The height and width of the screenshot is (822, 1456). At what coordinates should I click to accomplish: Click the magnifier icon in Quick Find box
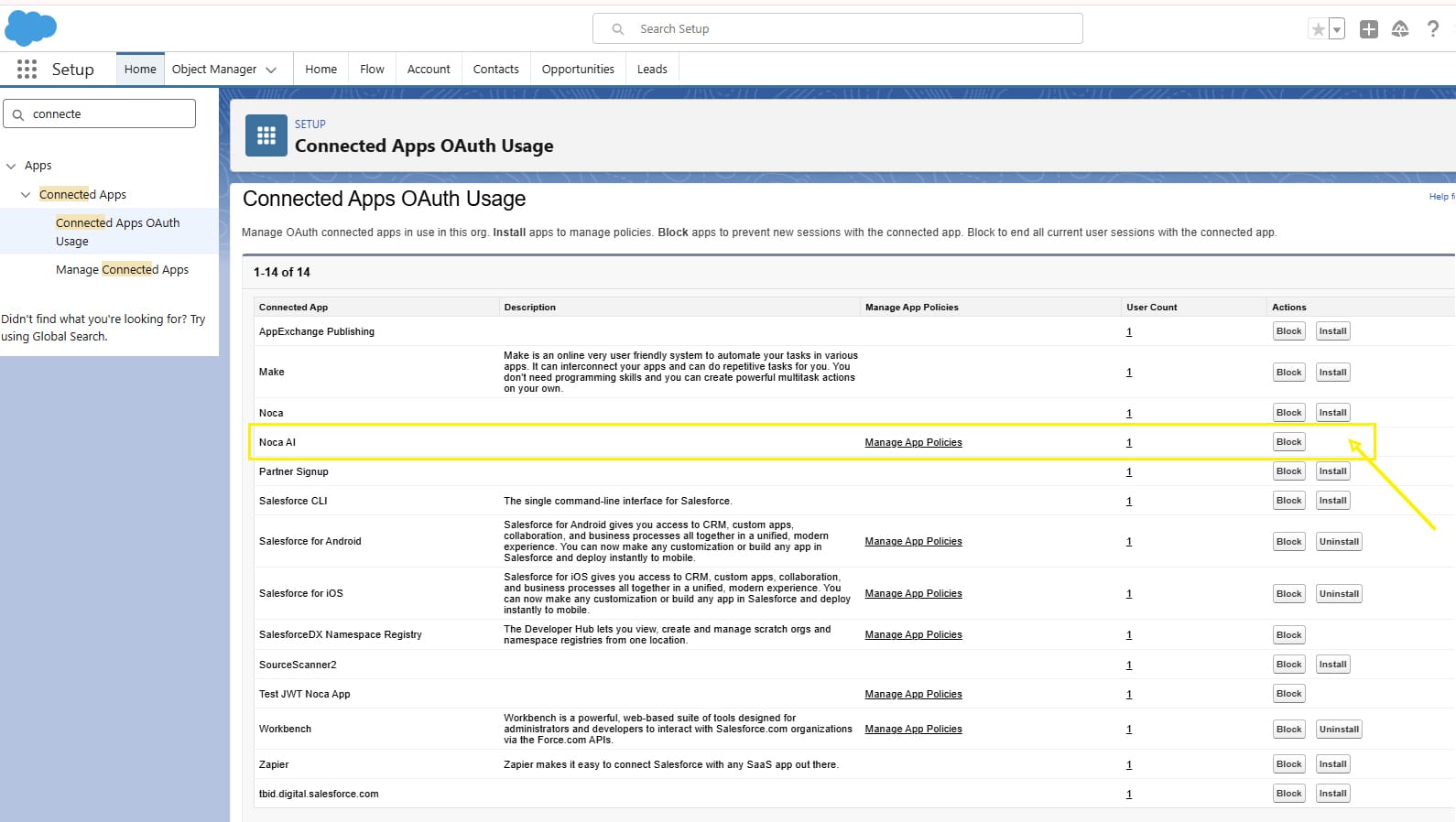[x=18, y=114]
